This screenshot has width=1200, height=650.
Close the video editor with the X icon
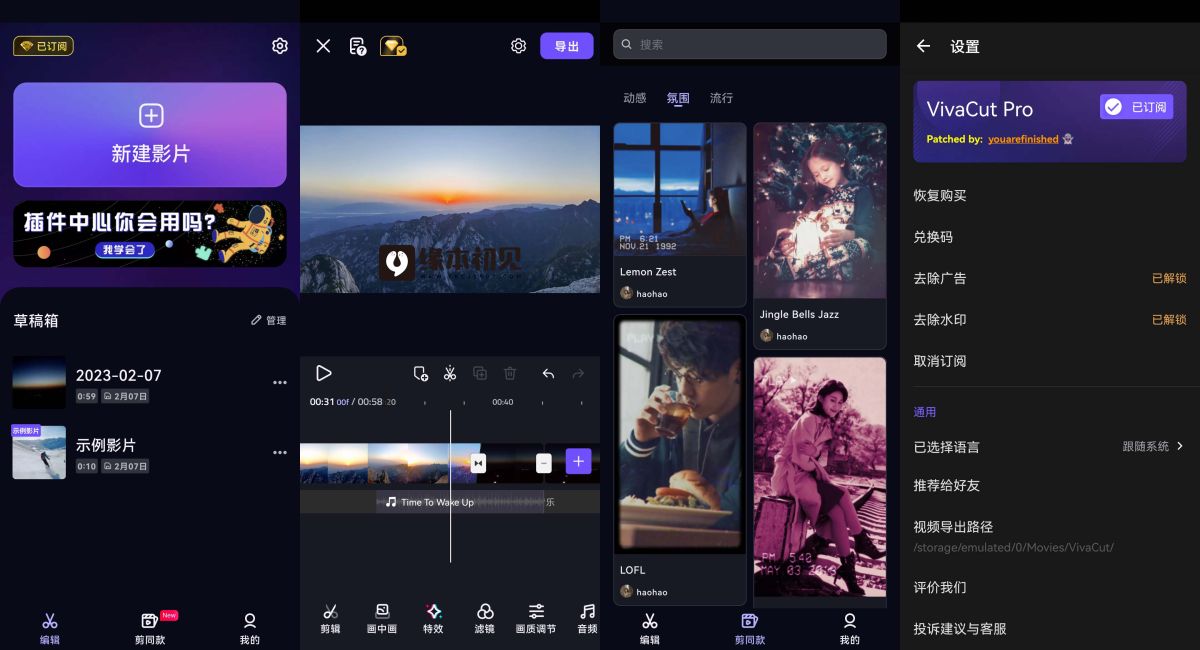click(323, 46)
